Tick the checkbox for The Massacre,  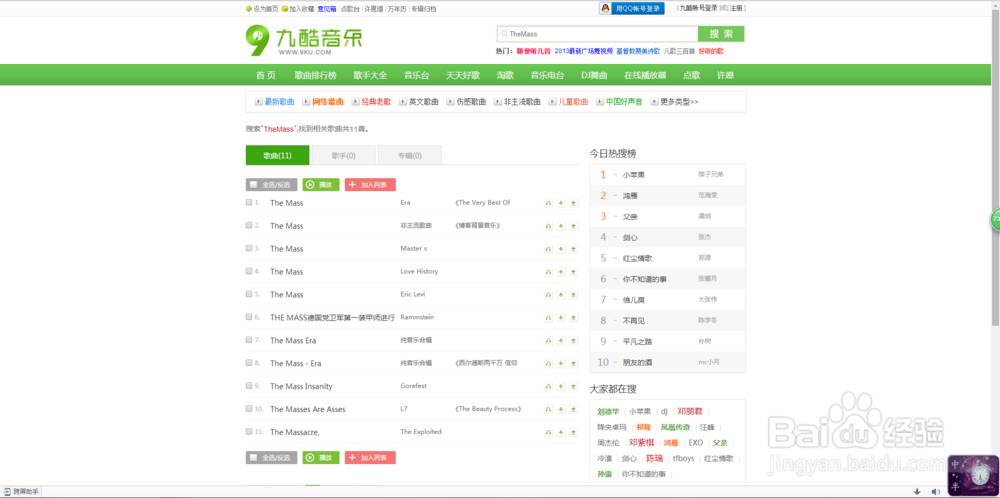[x=249, y=432]
